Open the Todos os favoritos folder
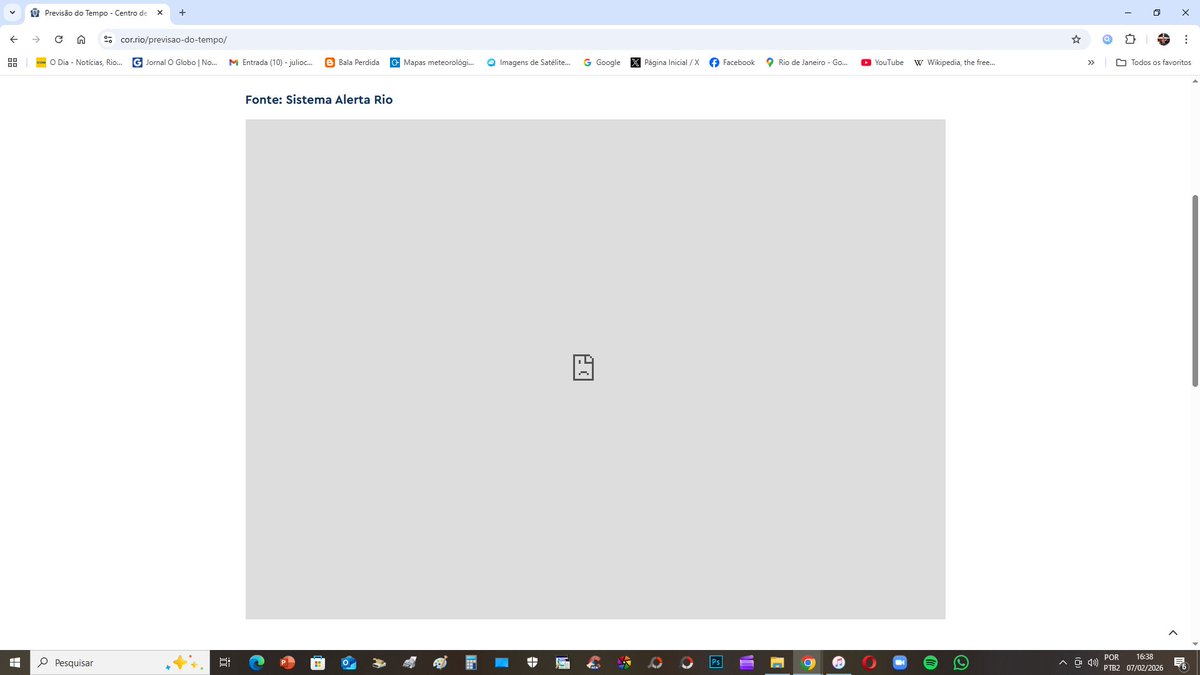This screenshot has height=675, width=1200. (1154, 62)
